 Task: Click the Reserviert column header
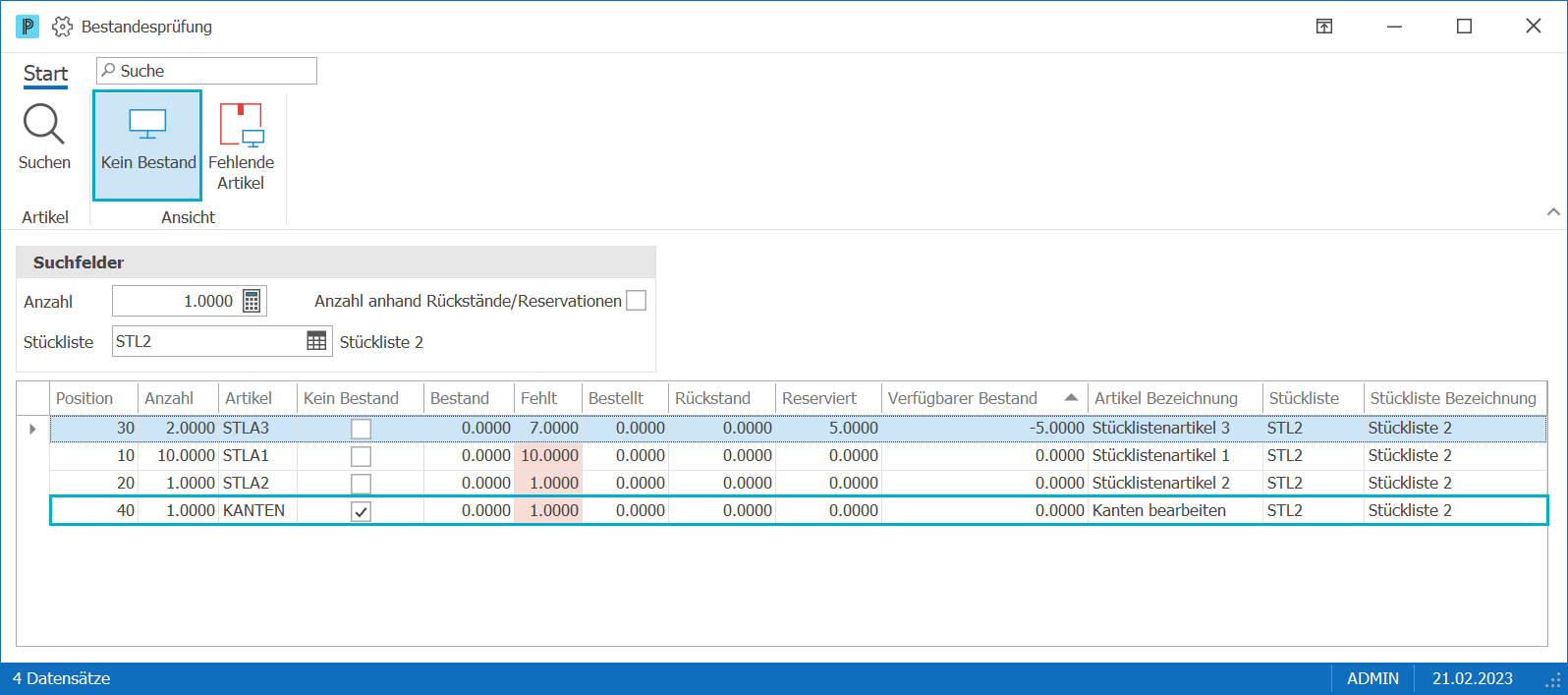click(x=828, y=398)
